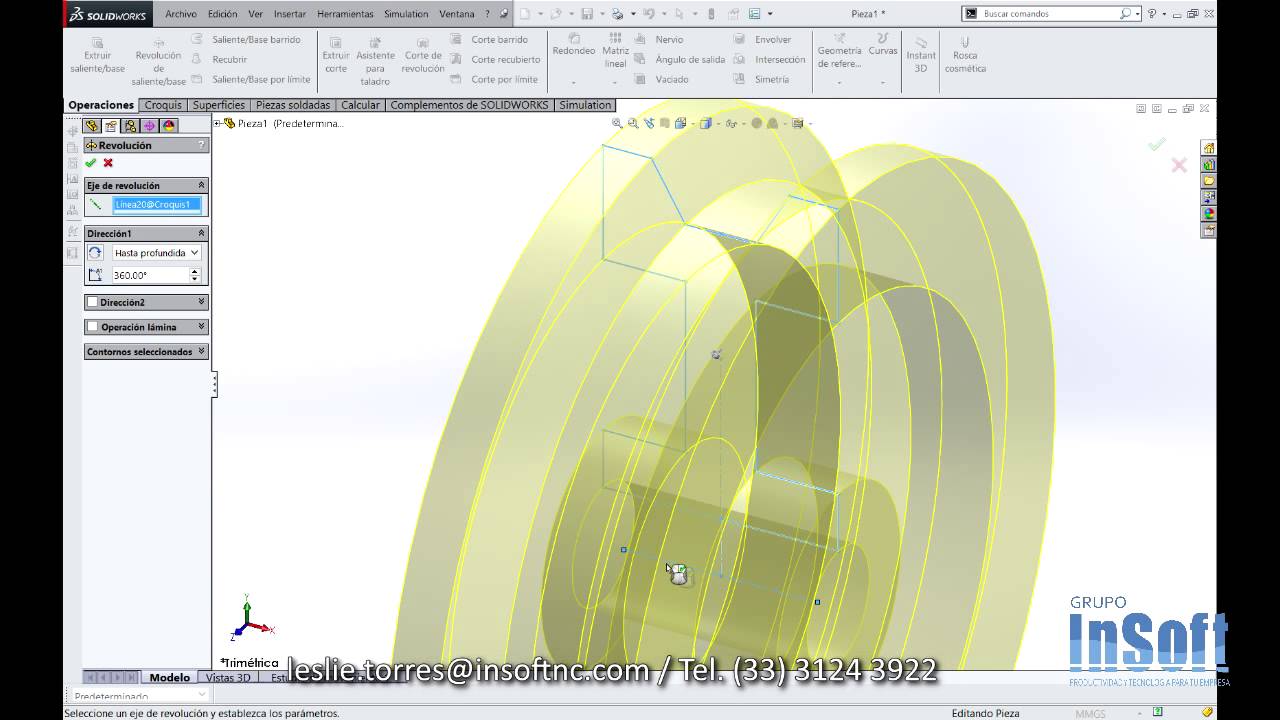Cancel with the faint red X in viewport corner
The height and width of the screenshot is (720, 1280).
1179,165
